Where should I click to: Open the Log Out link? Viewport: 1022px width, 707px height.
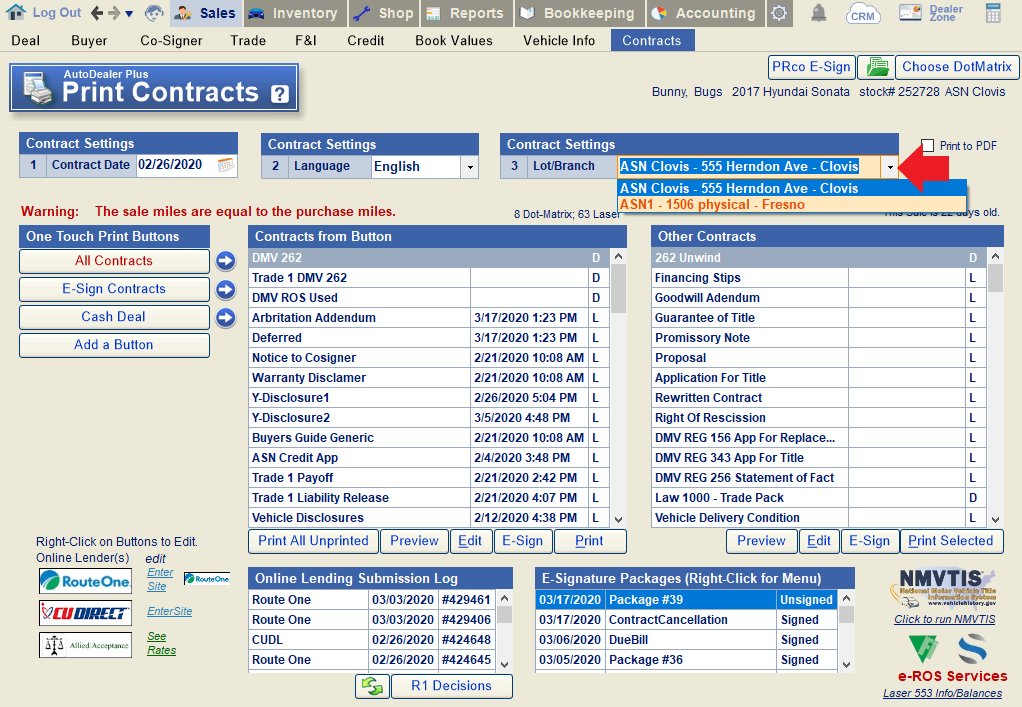pos(57,13)
